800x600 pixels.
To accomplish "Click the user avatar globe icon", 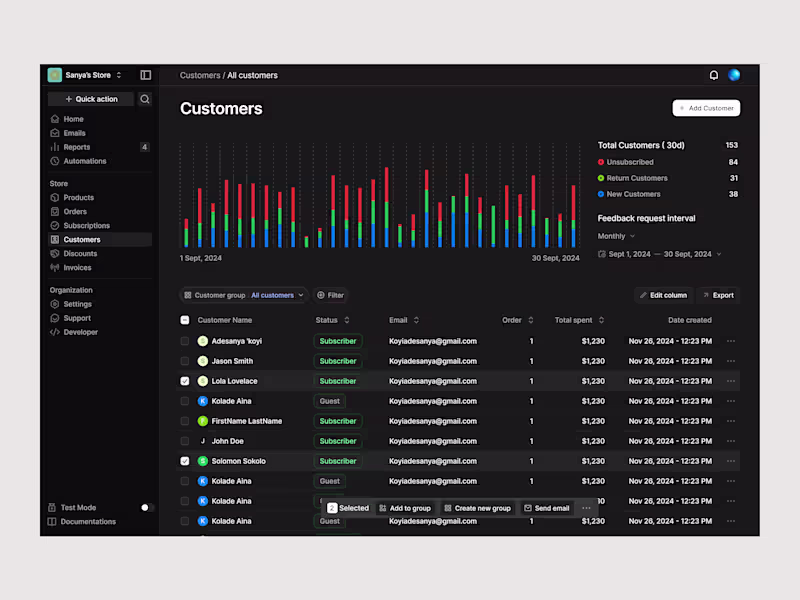I will (734, 75).
